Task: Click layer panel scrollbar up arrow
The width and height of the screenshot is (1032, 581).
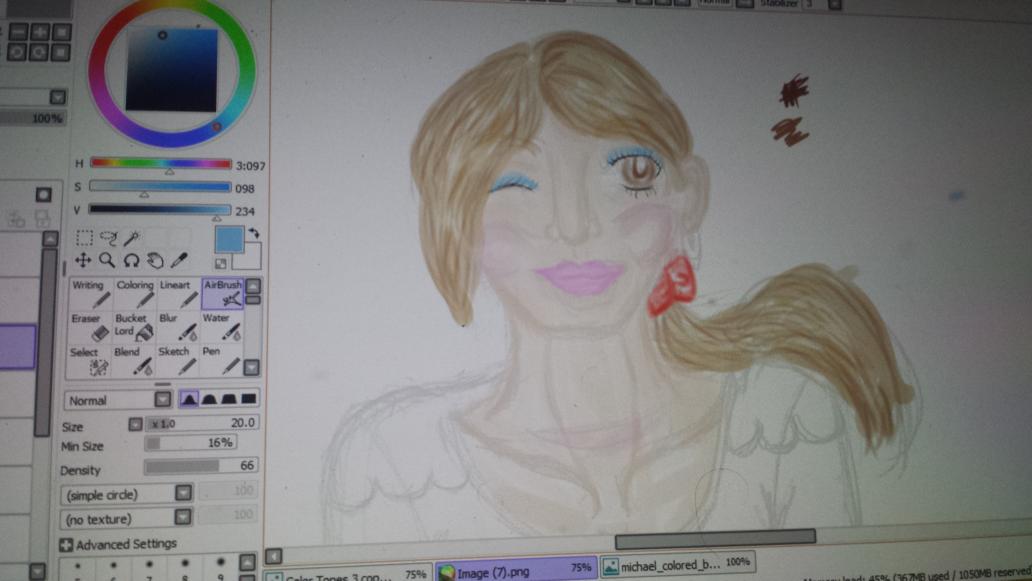Action: pyautogui.click(x=50, y=238)
